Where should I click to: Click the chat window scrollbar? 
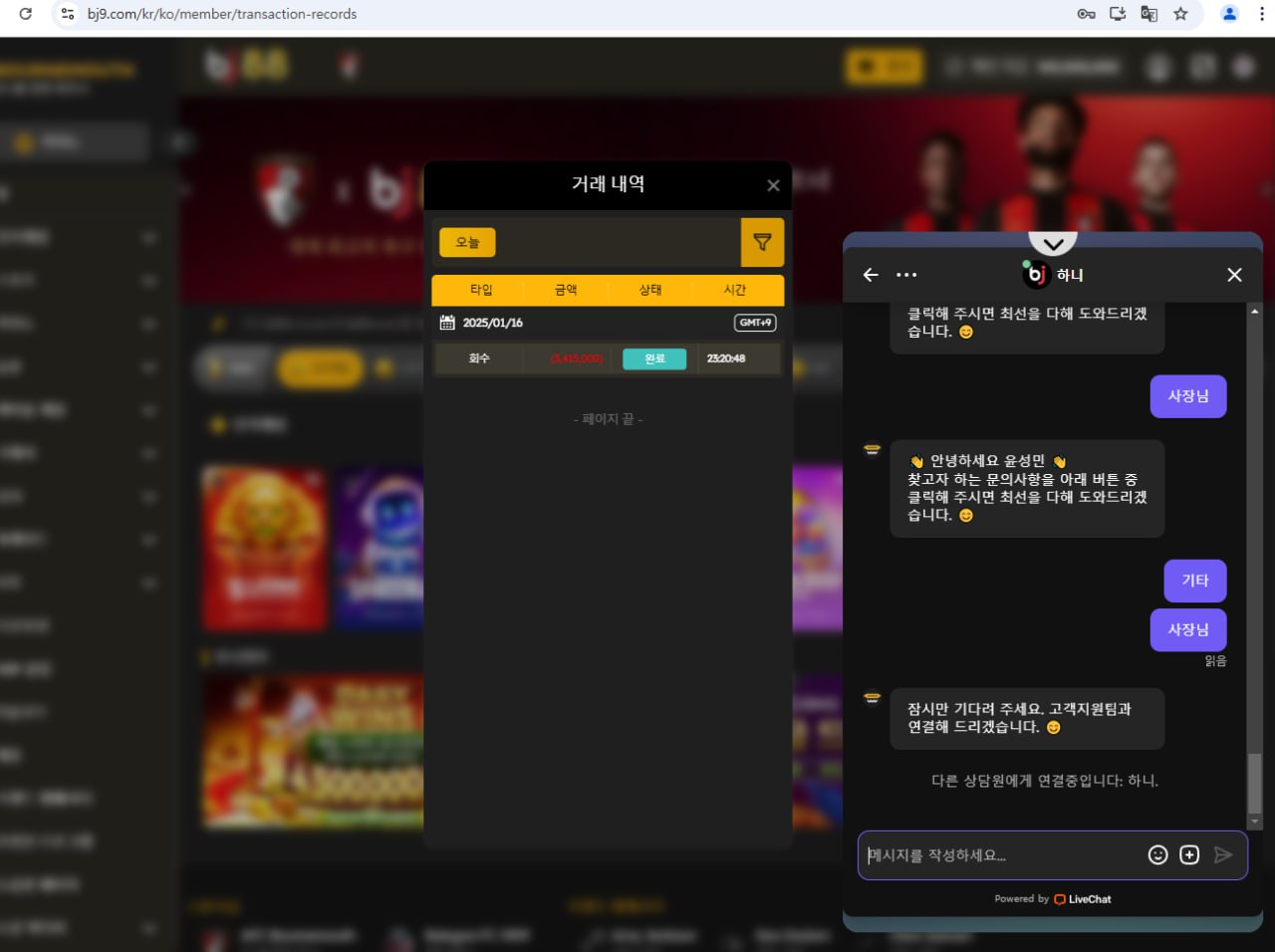coord(1254,782)
